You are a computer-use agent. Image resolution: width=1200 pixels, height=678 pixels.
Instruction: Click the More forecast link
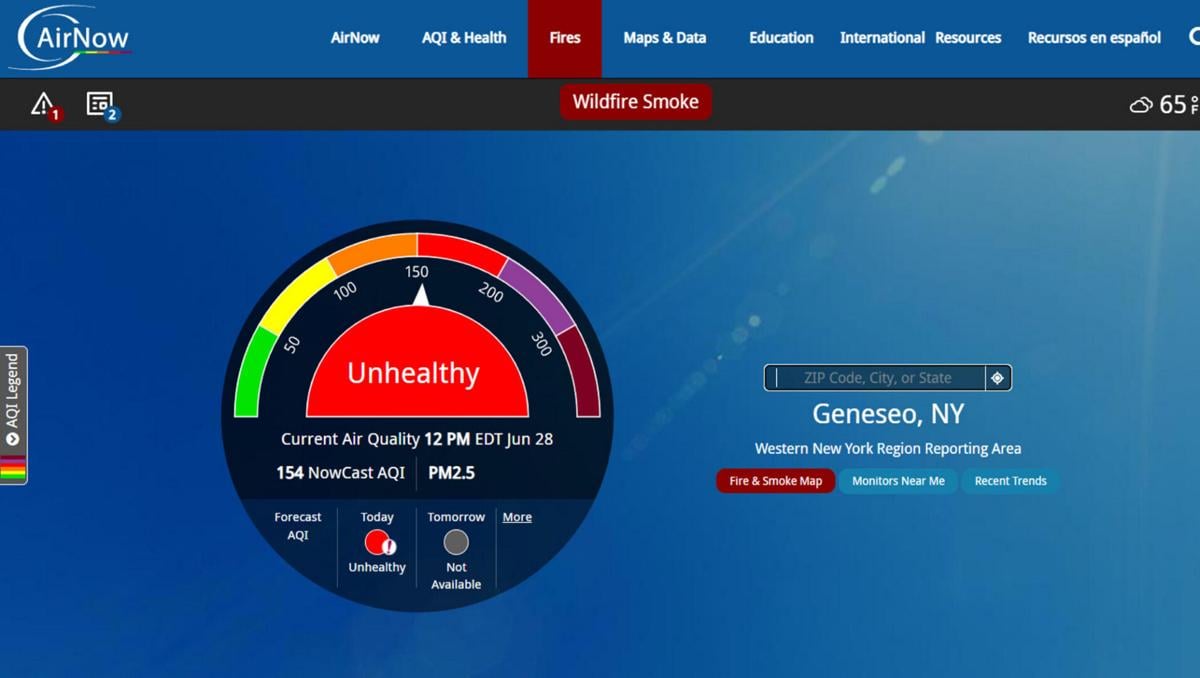coord(517,517)
